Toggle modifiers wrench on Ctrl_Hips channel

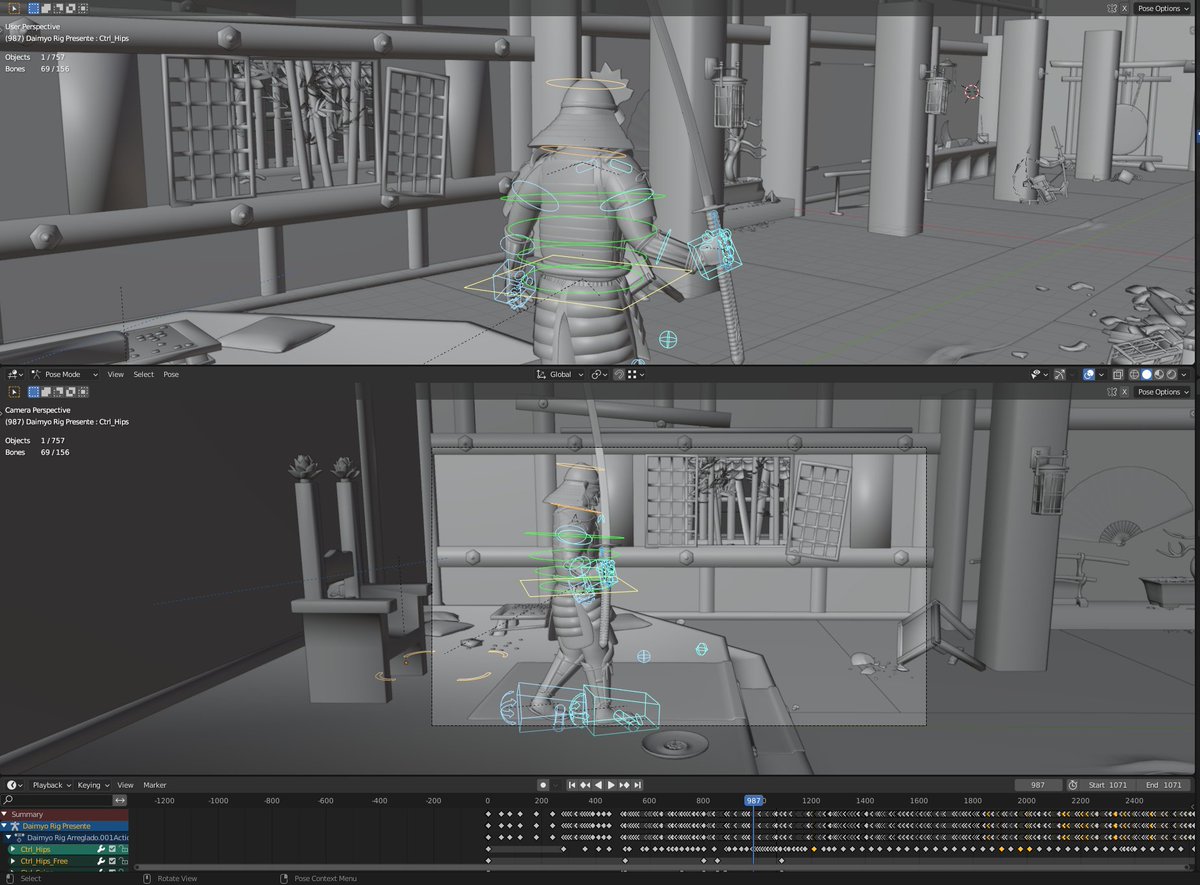click(x=101, y=849)
